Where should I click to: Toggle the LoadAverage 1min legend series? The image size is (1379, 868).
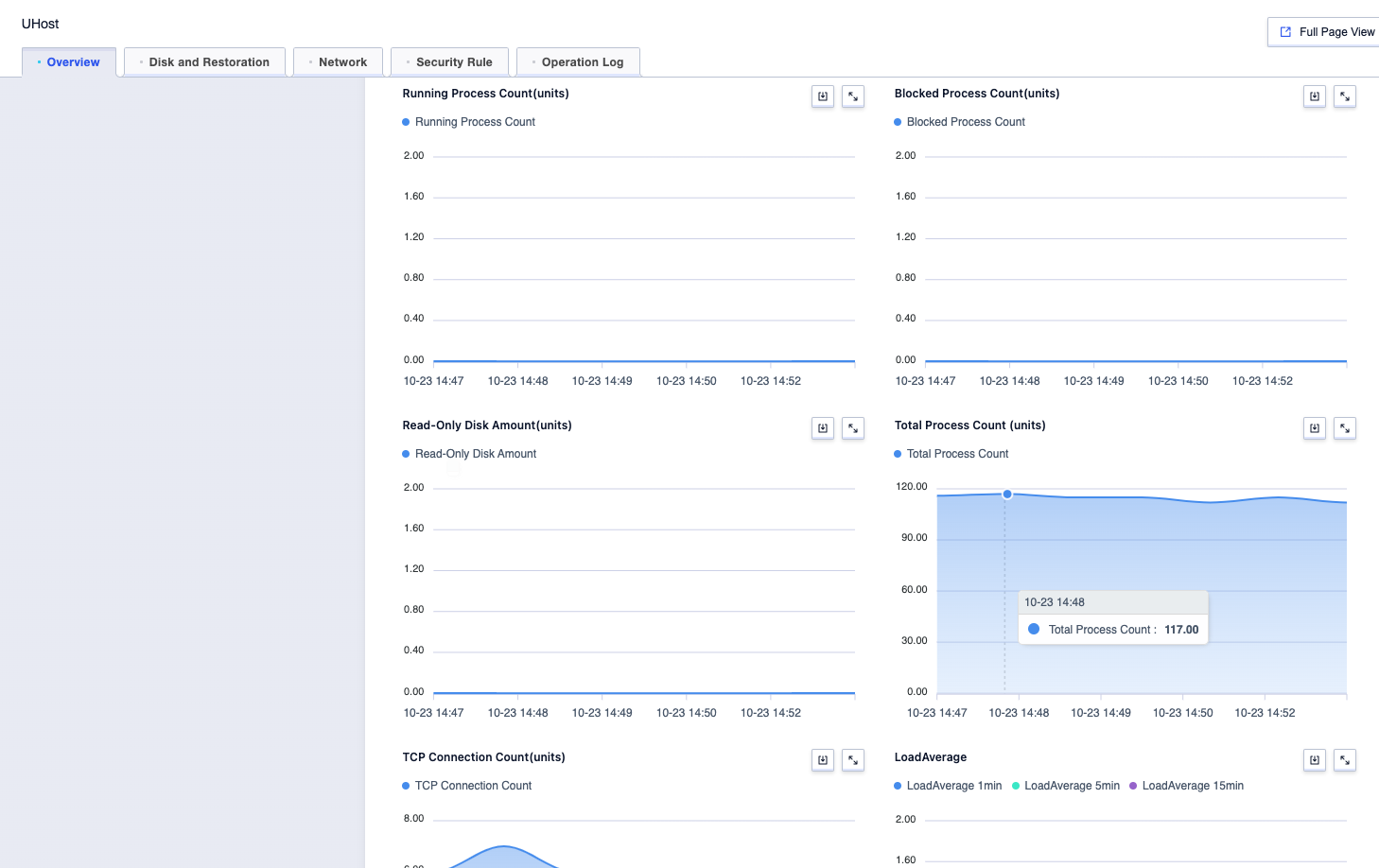pos(948,786)
